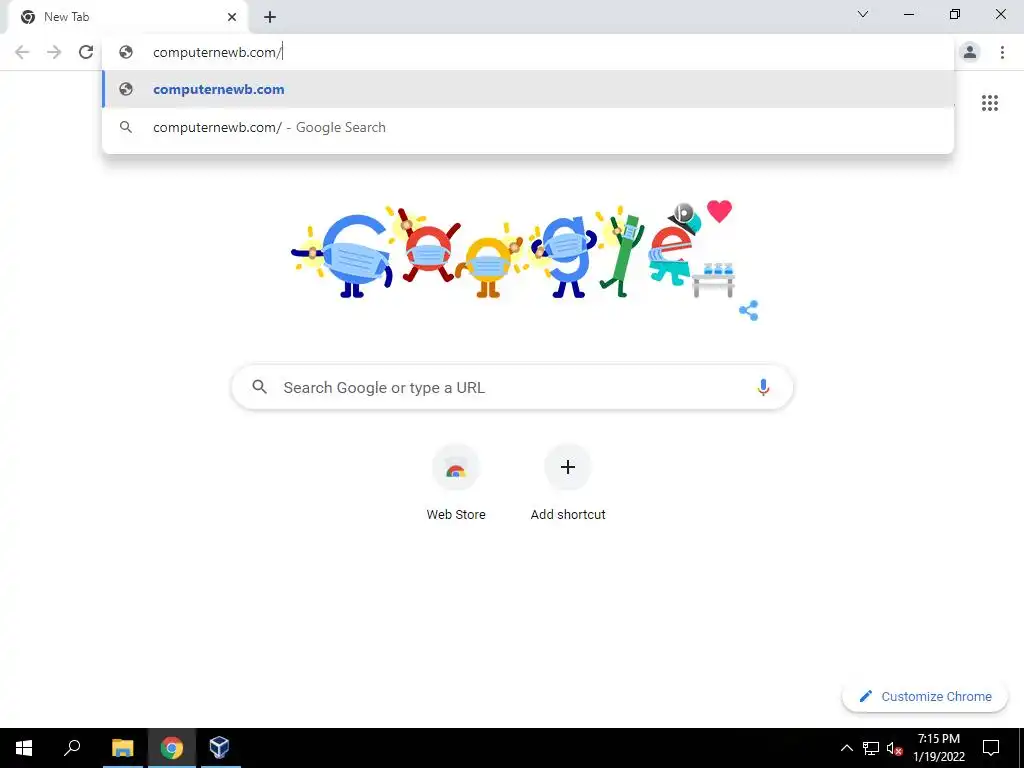Viewport: 1024px width, 768px height.
Task: Open the Chrome three-dot menu
Action: [1002, 52]
